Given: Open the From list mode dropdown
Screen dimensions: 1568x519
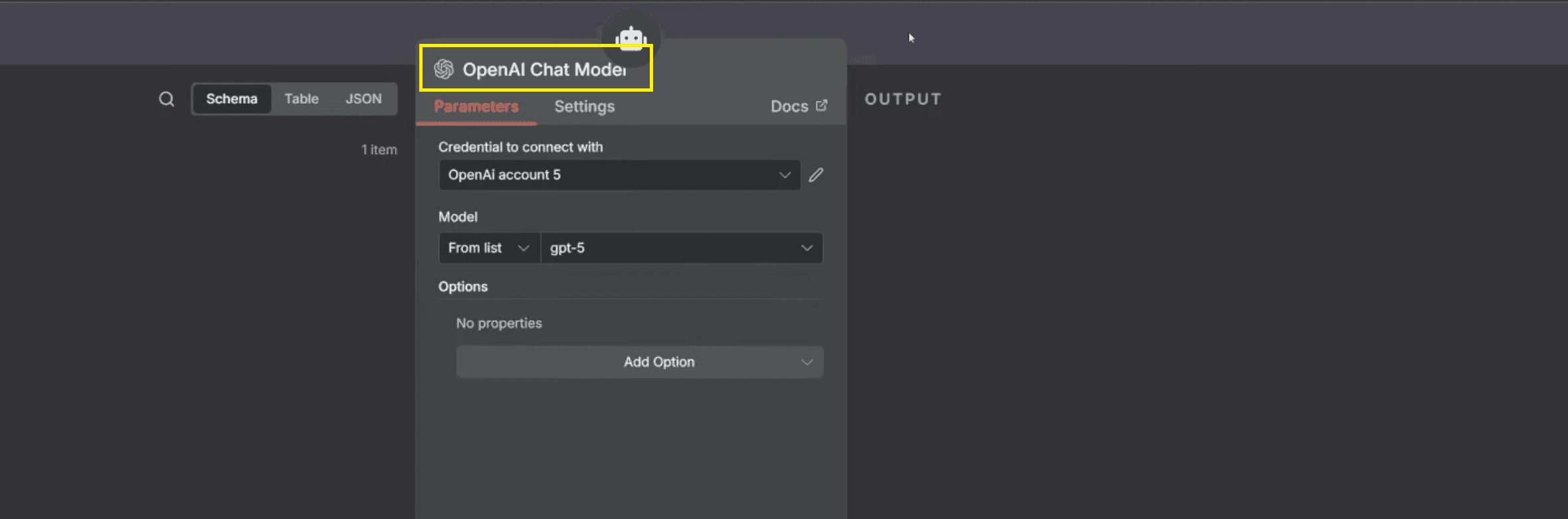Looking at the screenshot, I should (489, 248).
